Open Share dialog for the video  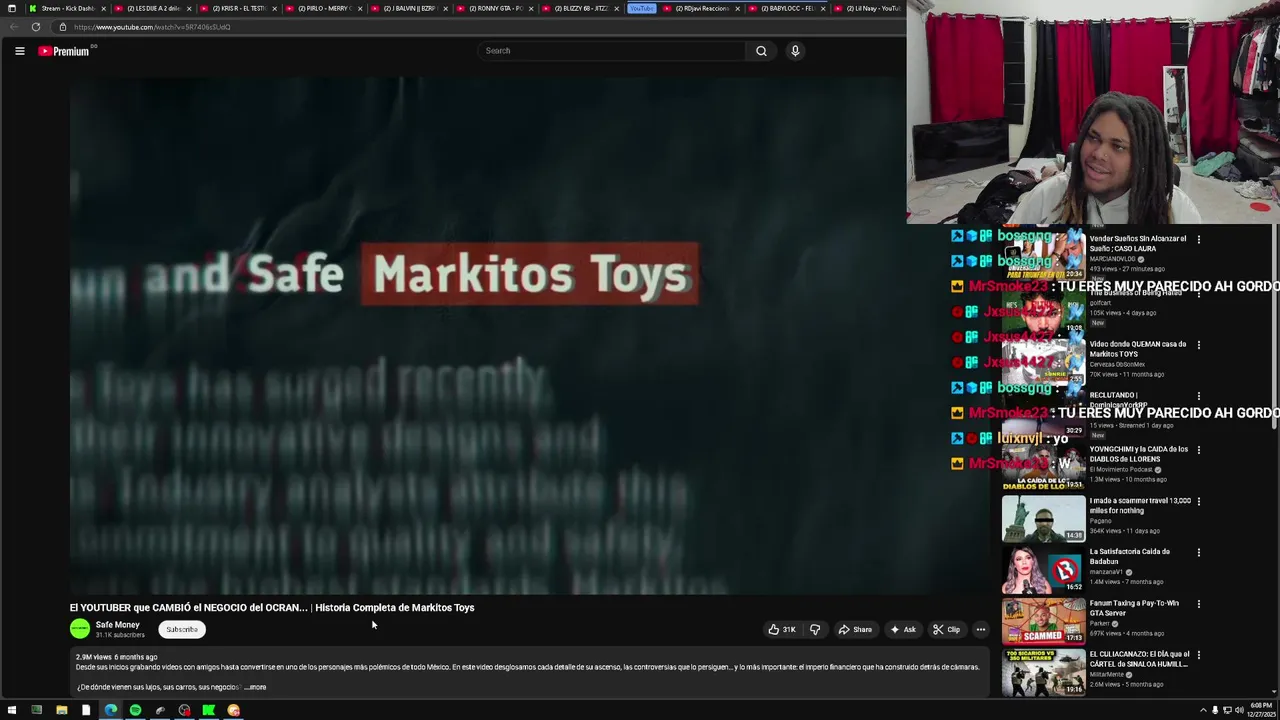click(x=855, y=629)
